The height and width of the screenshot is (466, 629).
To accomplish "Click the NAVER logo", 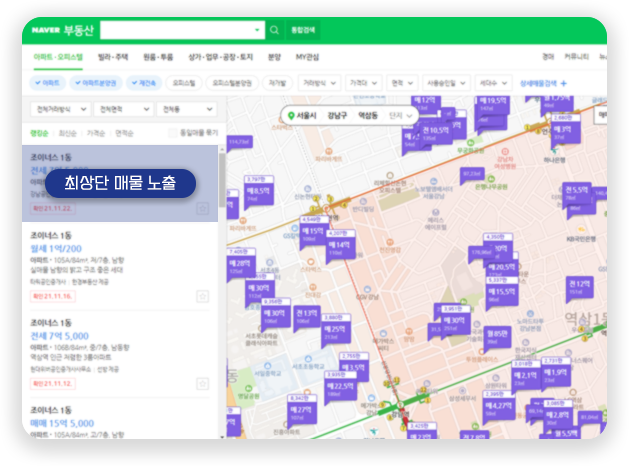I will click(x=46, y=30).
